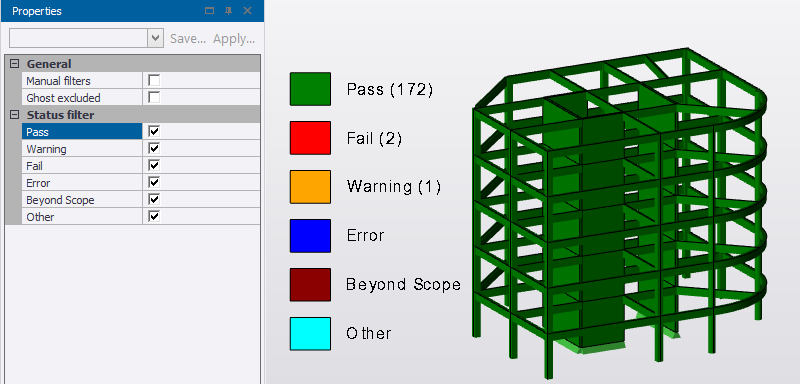Collapse the General section
Screen dimensions: 800x384
pyautogui.click(x=14, y=64)
